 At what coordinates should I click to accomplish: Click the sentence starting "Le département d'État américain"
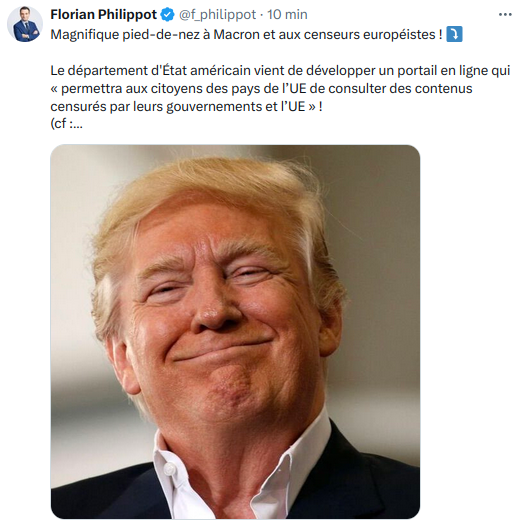point(280,71)
